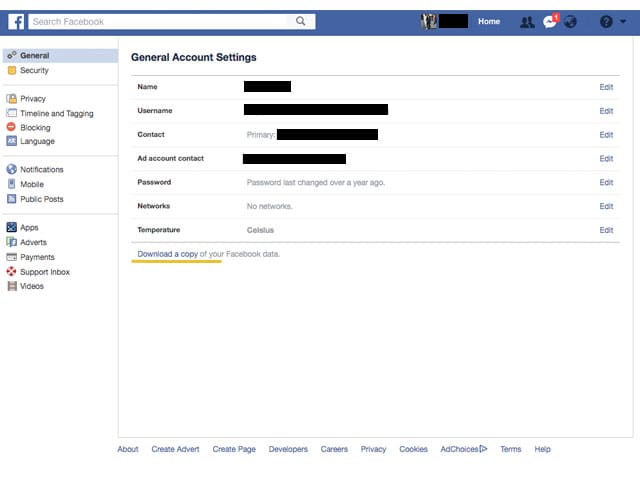This screenshot has height=480, width=640.
Task: Open AdChoices footer link
Action: click(464, 449)
